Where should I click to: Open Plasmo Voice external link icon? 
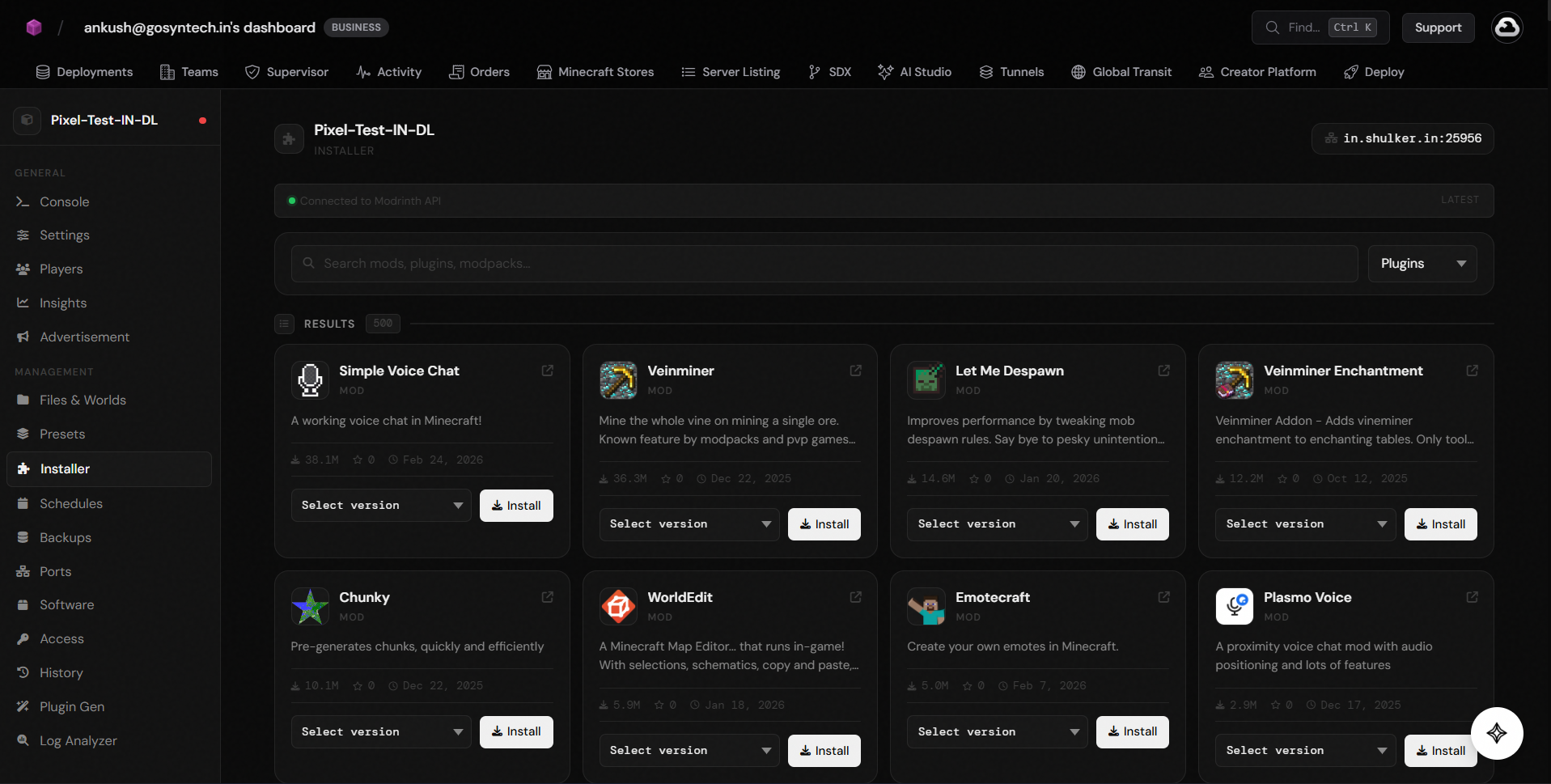pyautogui.click(x=1473, y=597)
